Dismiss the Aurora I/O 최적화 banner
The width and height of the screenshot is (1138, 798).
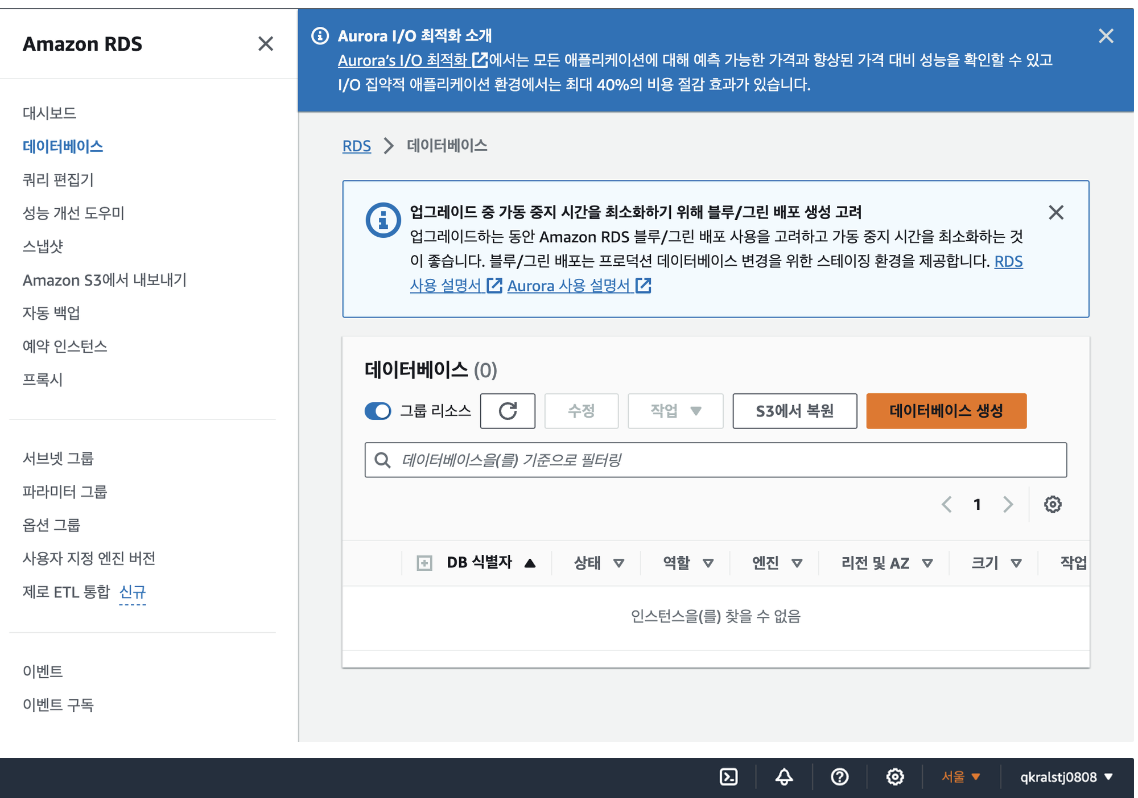pyautogui.click(x=1105, y=36)
